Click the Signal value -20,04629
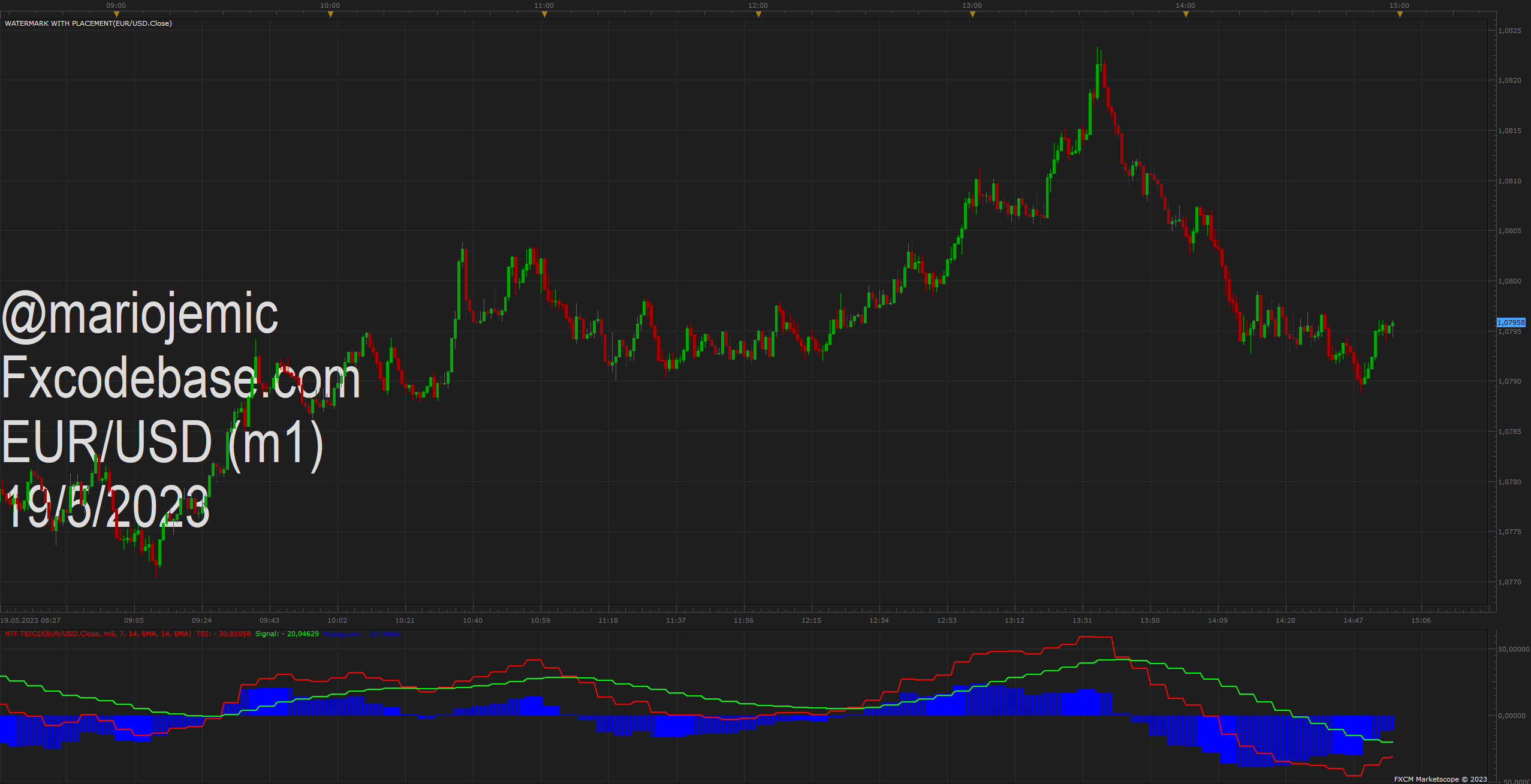This screenshot has height=784, width=1531. [287, 634]
